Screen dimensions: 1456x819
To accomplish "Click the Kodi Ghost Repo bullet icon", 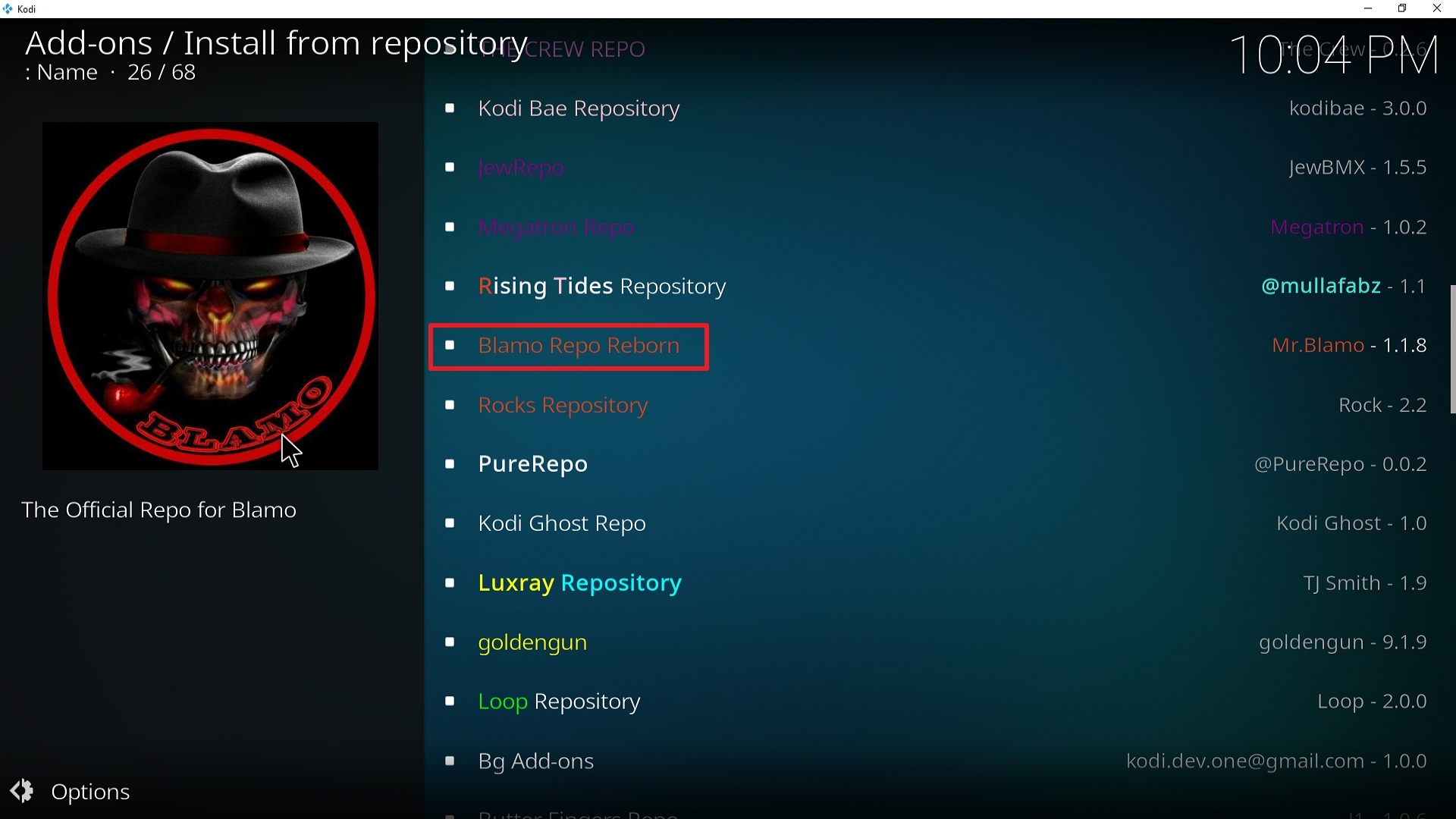I will coord(450,523).
